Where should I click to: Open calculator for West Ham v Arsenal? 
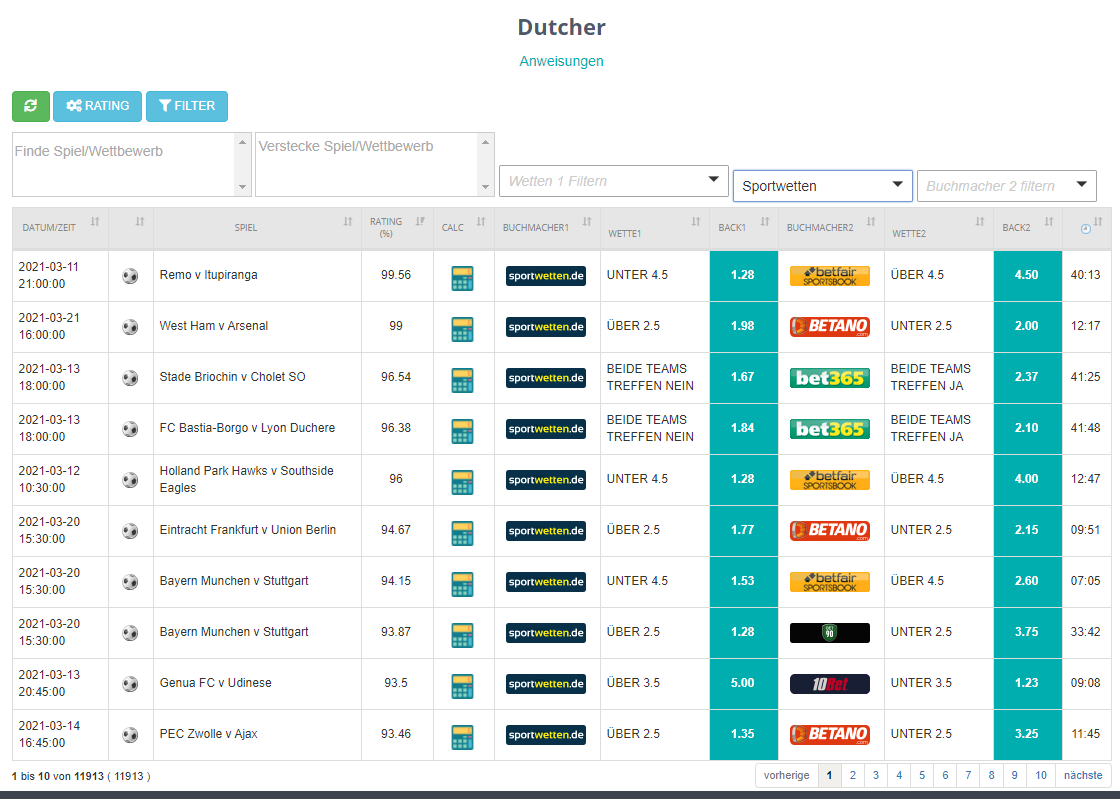461,327
